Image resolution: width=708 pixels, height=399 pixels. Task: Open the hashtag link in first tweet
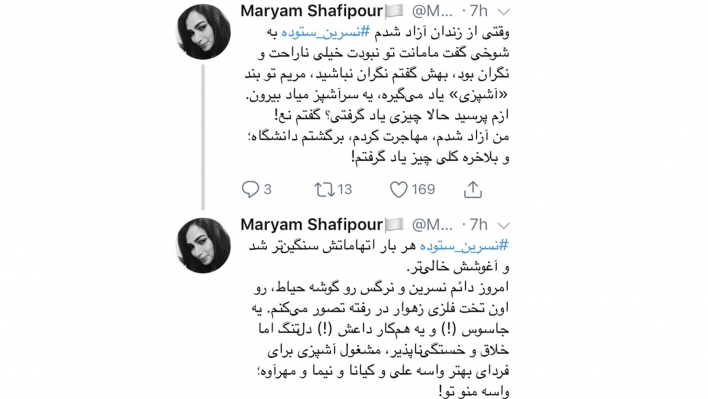click(326, 32)
